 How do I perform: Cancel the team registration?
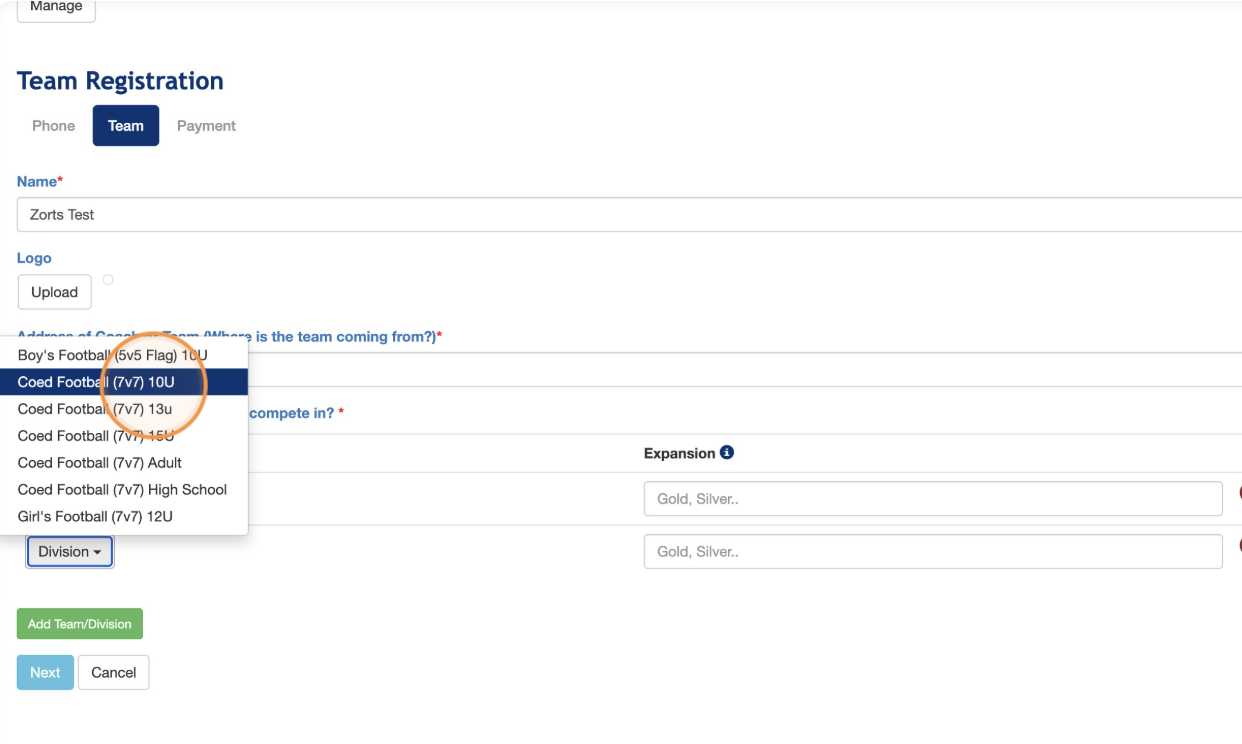(113, 673)
